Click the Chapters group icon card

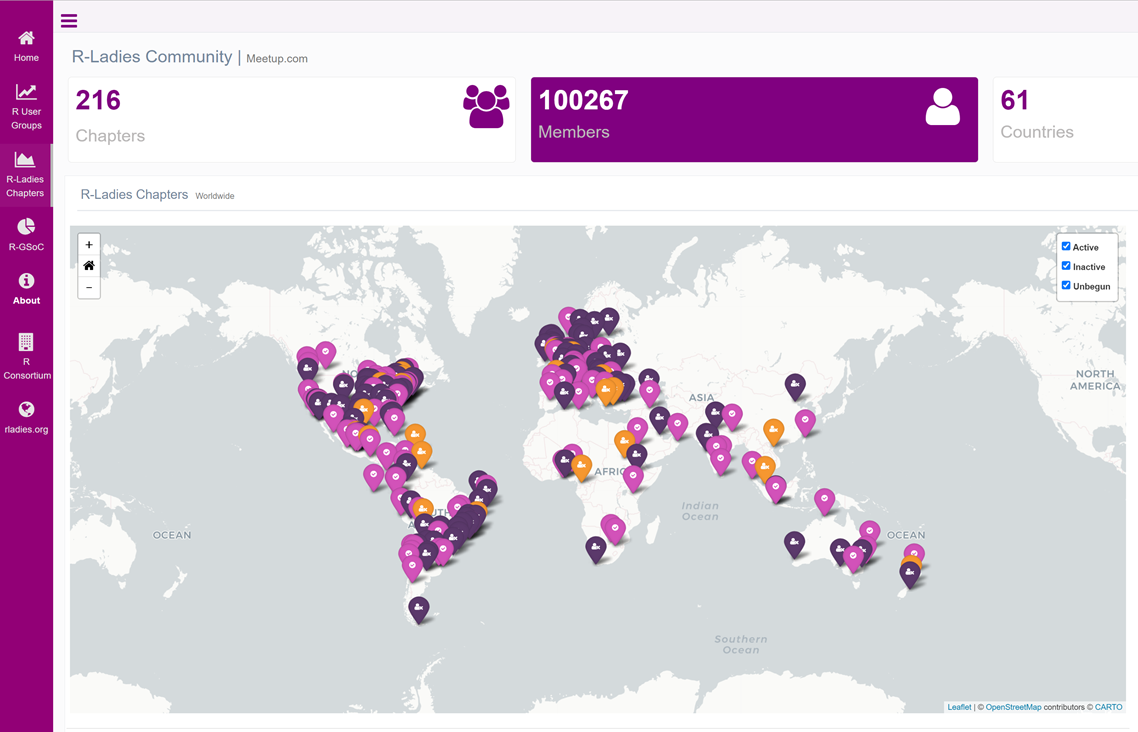point(486,107)
